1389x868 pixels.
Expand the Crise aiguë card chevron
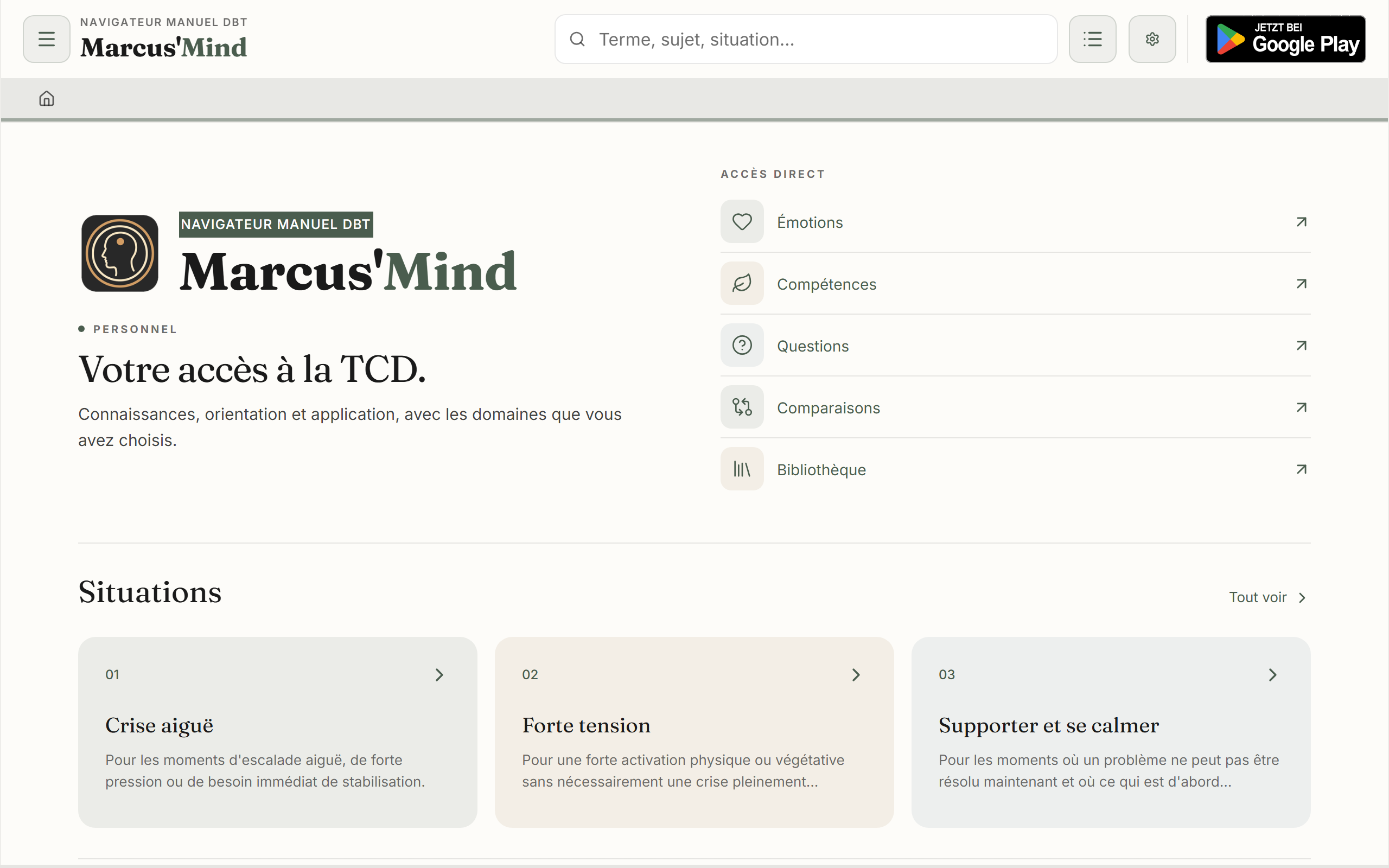click(x=439, y=674)
